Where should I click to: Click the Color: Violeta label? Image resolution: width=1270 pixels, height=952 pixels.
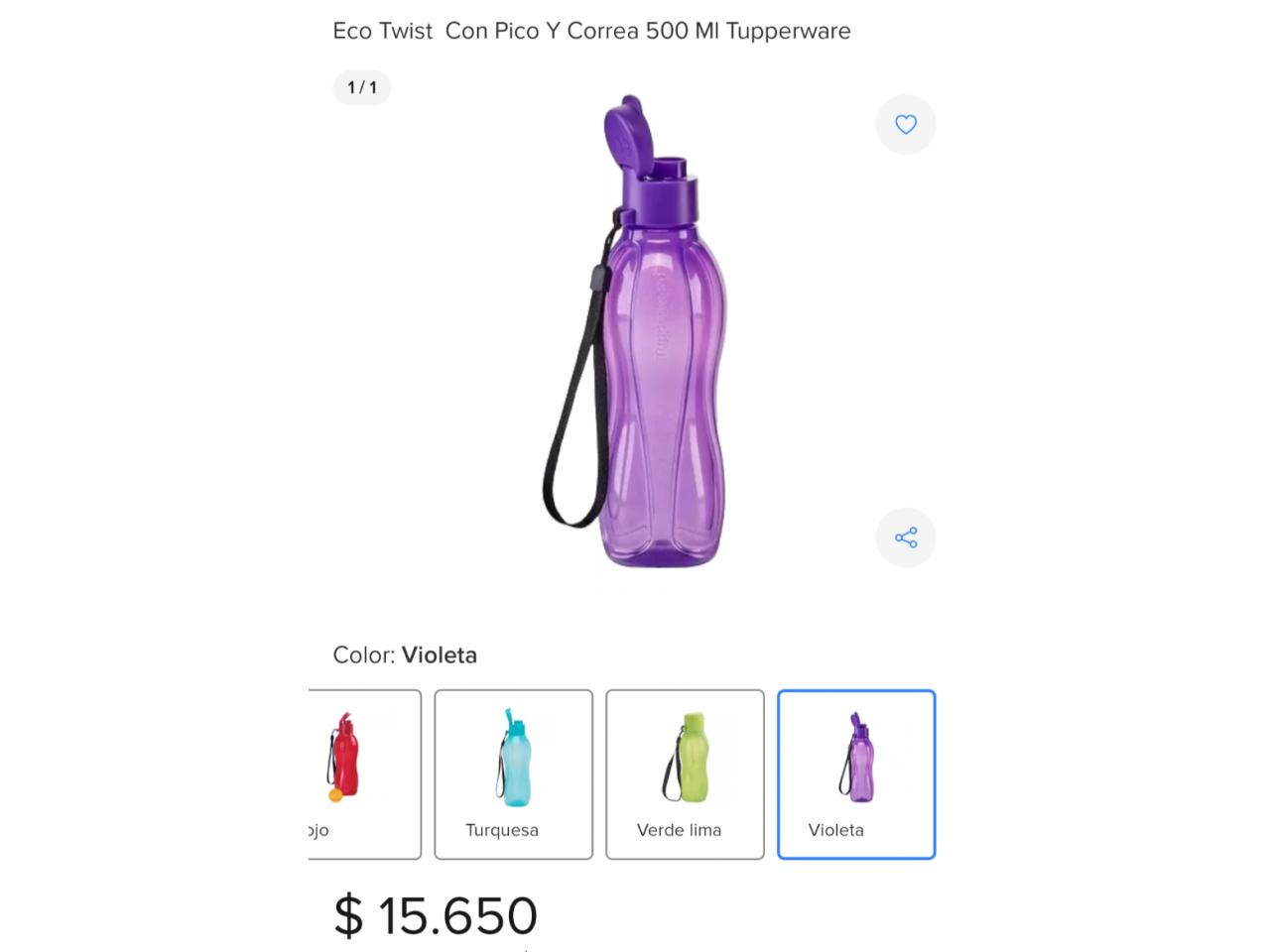coord(405,655)
